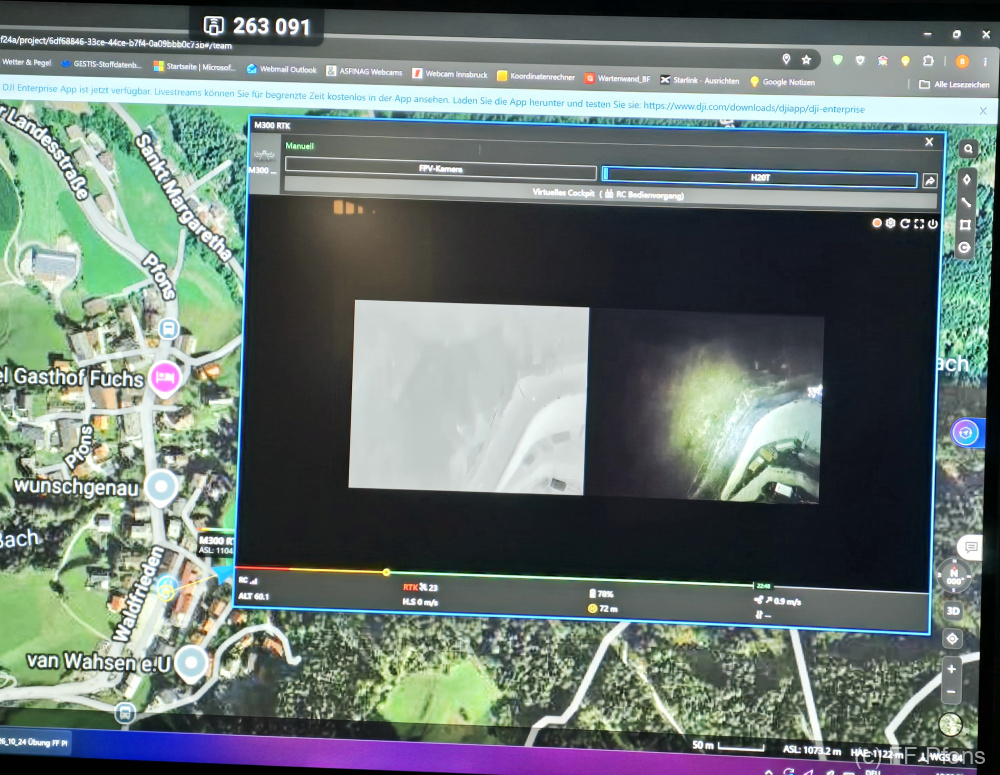The image size is (1000, 775).
Task: Open the Virtuelles Cockpit bar
Action: 609,194
